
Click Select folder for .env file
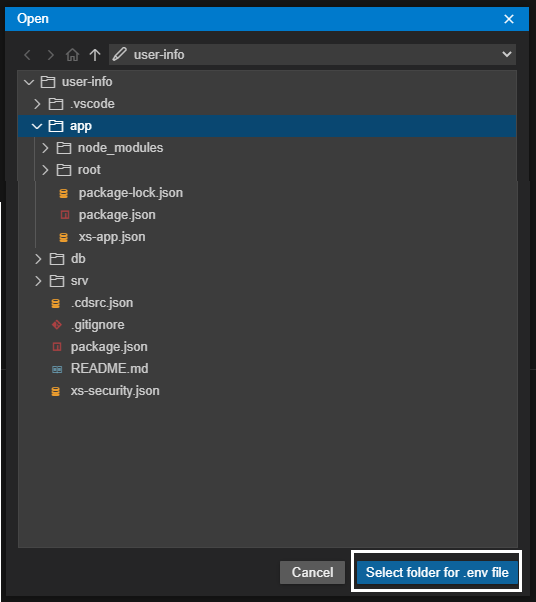pos(437,572)
